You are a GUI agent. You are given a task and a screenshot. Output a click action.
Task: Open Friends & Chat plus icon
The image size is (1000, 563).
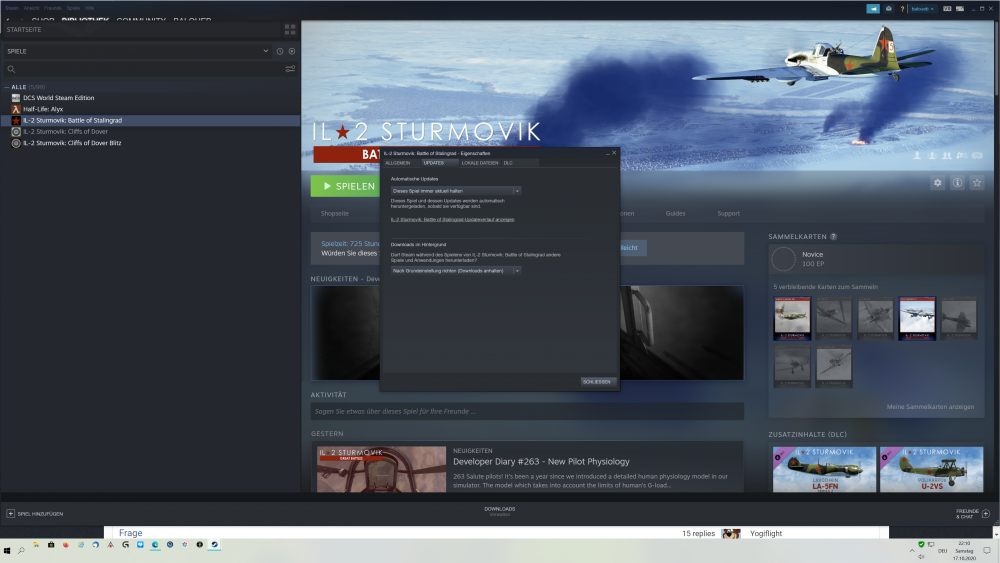click(x=986, y=513)
